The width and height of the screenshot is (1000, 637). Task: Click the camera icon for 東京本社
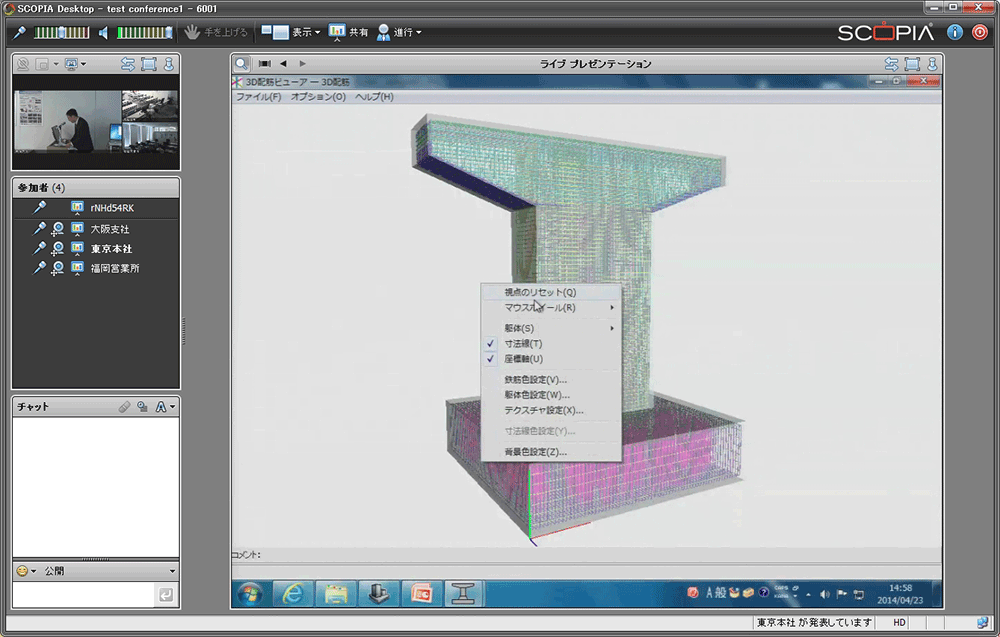point(57,249)
